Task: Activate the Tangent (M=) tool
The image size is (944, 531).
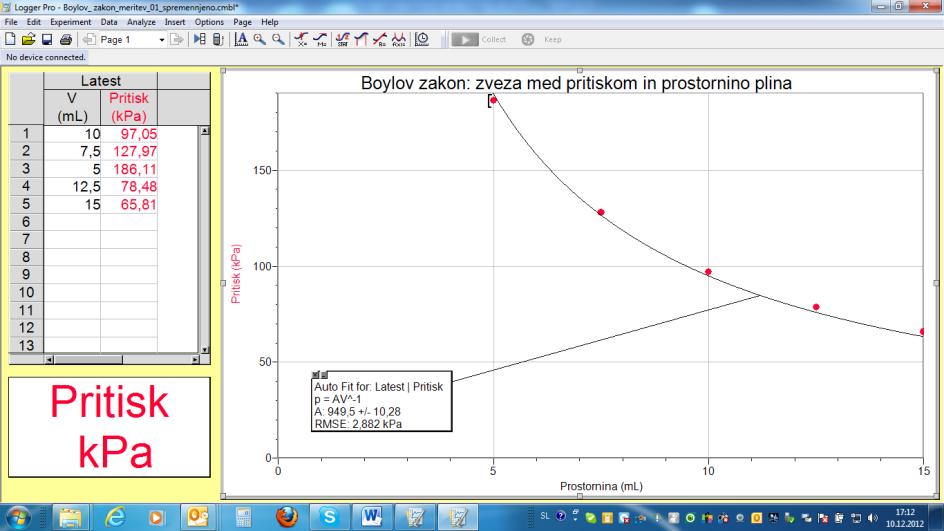Action: pyautogui.click(x=320, y=39)
